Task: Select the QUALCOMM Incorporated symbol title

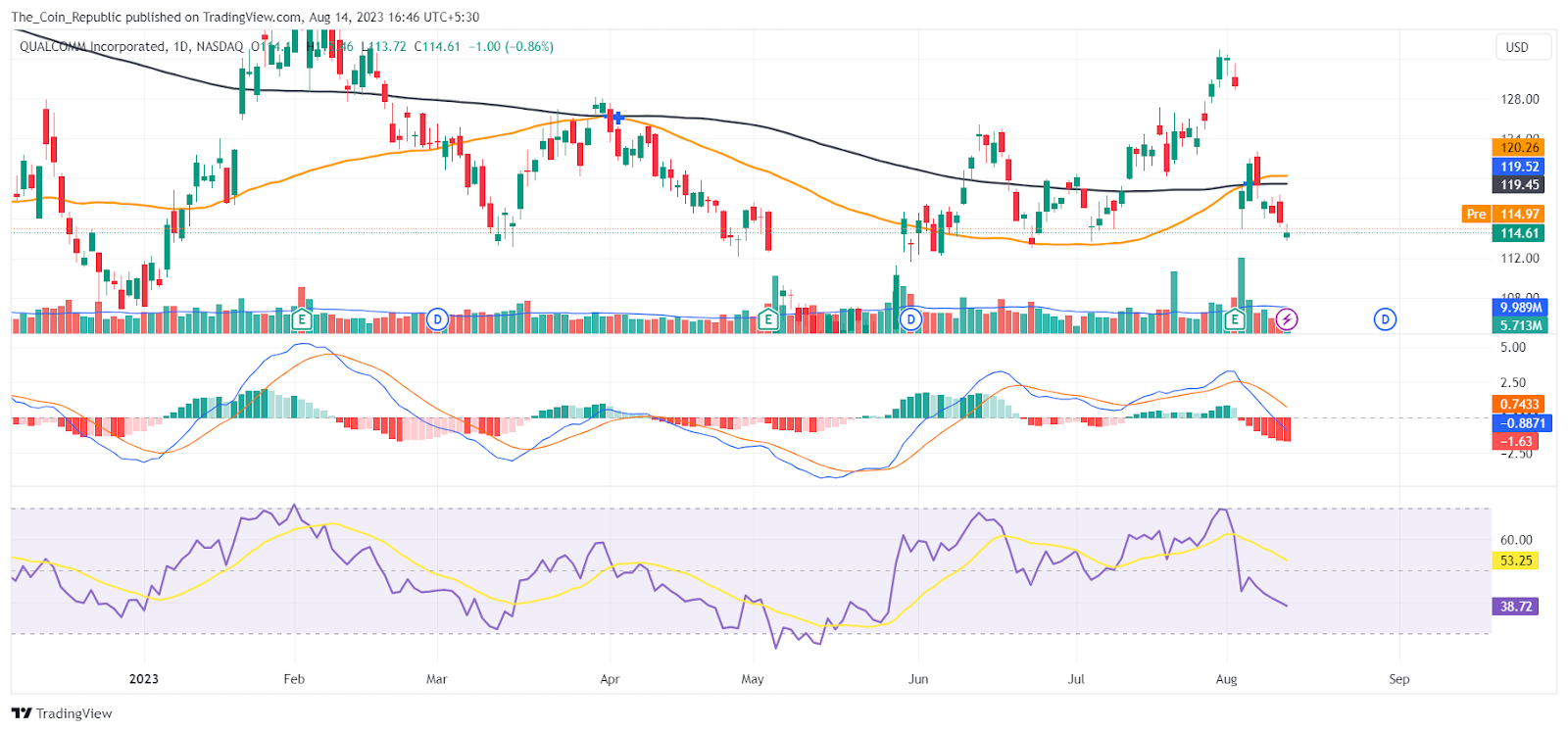Action: [x=93, y=46]
